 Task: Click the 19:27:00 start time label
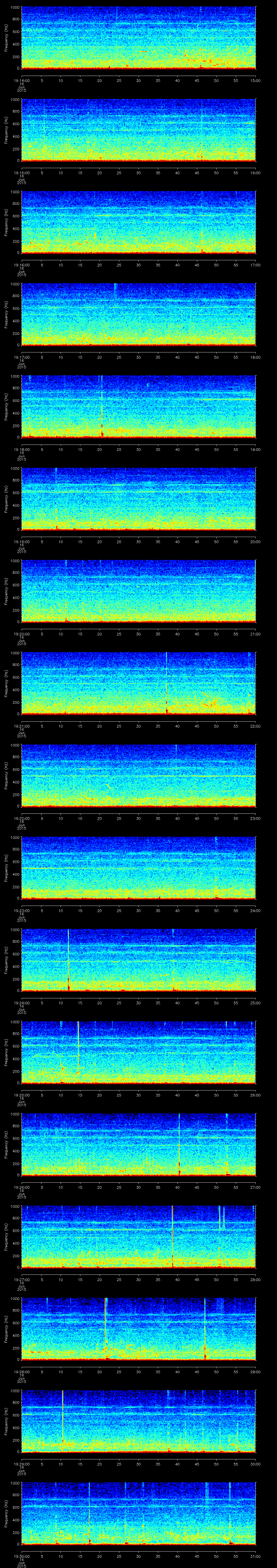point(21,1279)
